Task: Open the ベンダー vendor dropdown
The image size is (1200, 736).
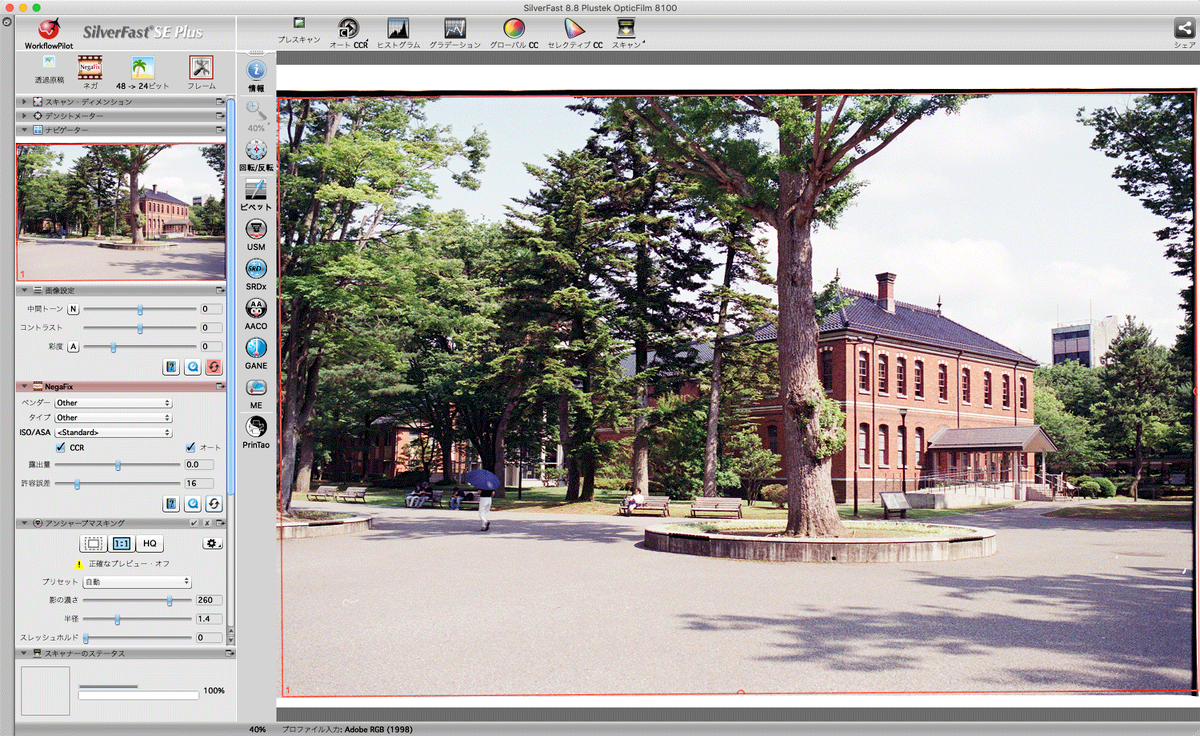Action: [113, 403]
